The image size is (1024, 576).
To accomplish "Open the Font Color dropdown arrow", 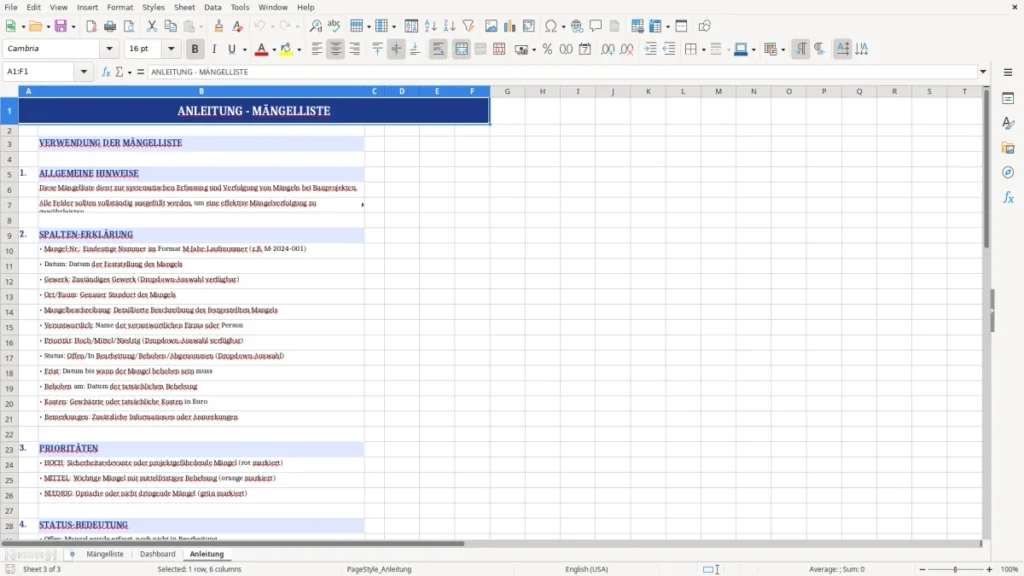I will [274, 50].
